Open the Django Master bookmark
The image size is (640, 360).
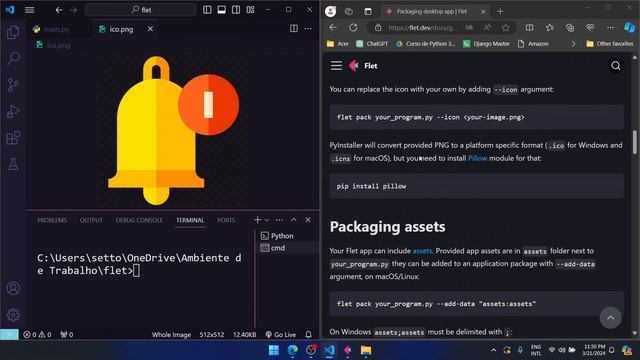point(486,44)
